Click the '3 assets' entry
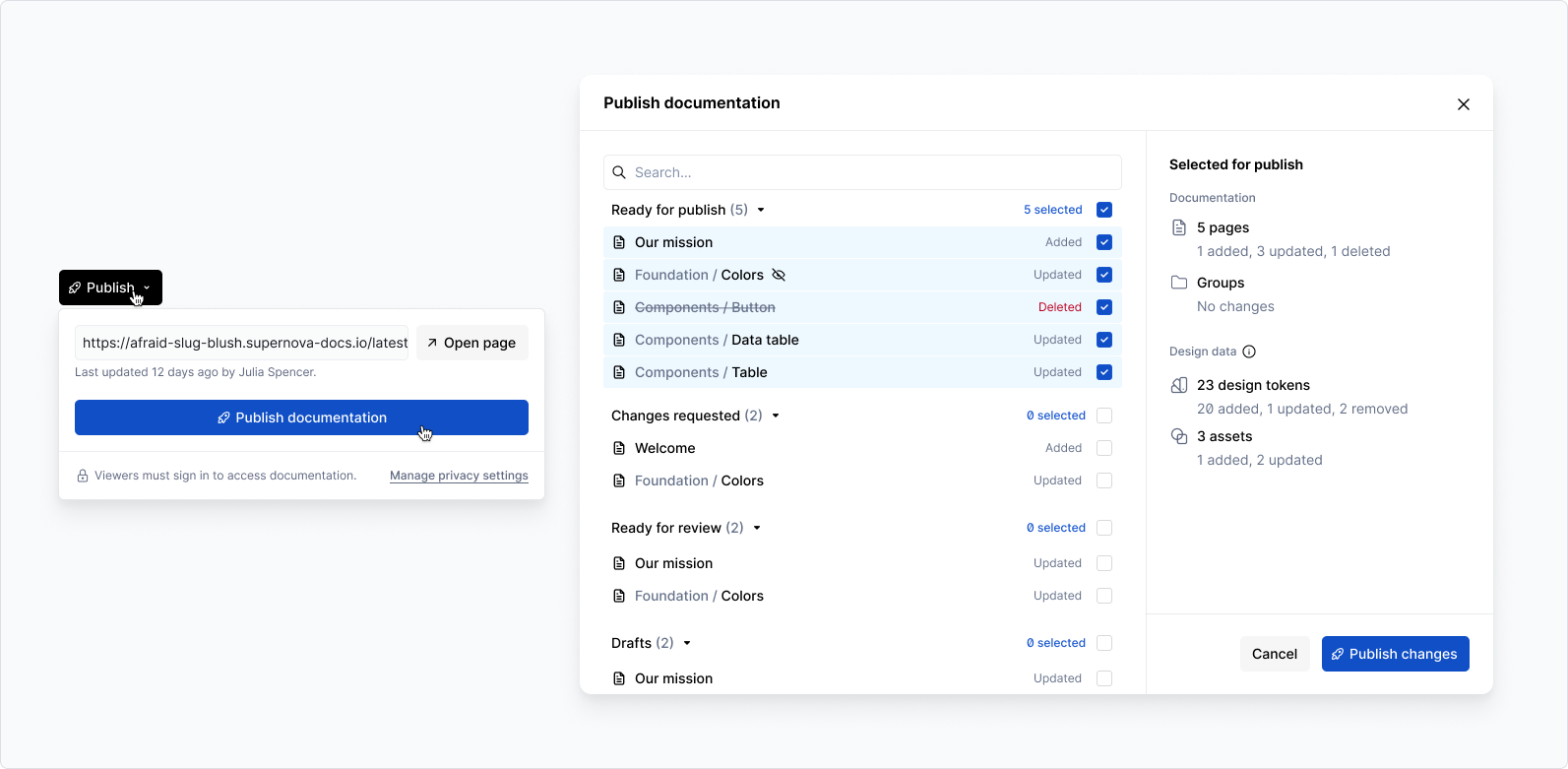 [1224, 436]
